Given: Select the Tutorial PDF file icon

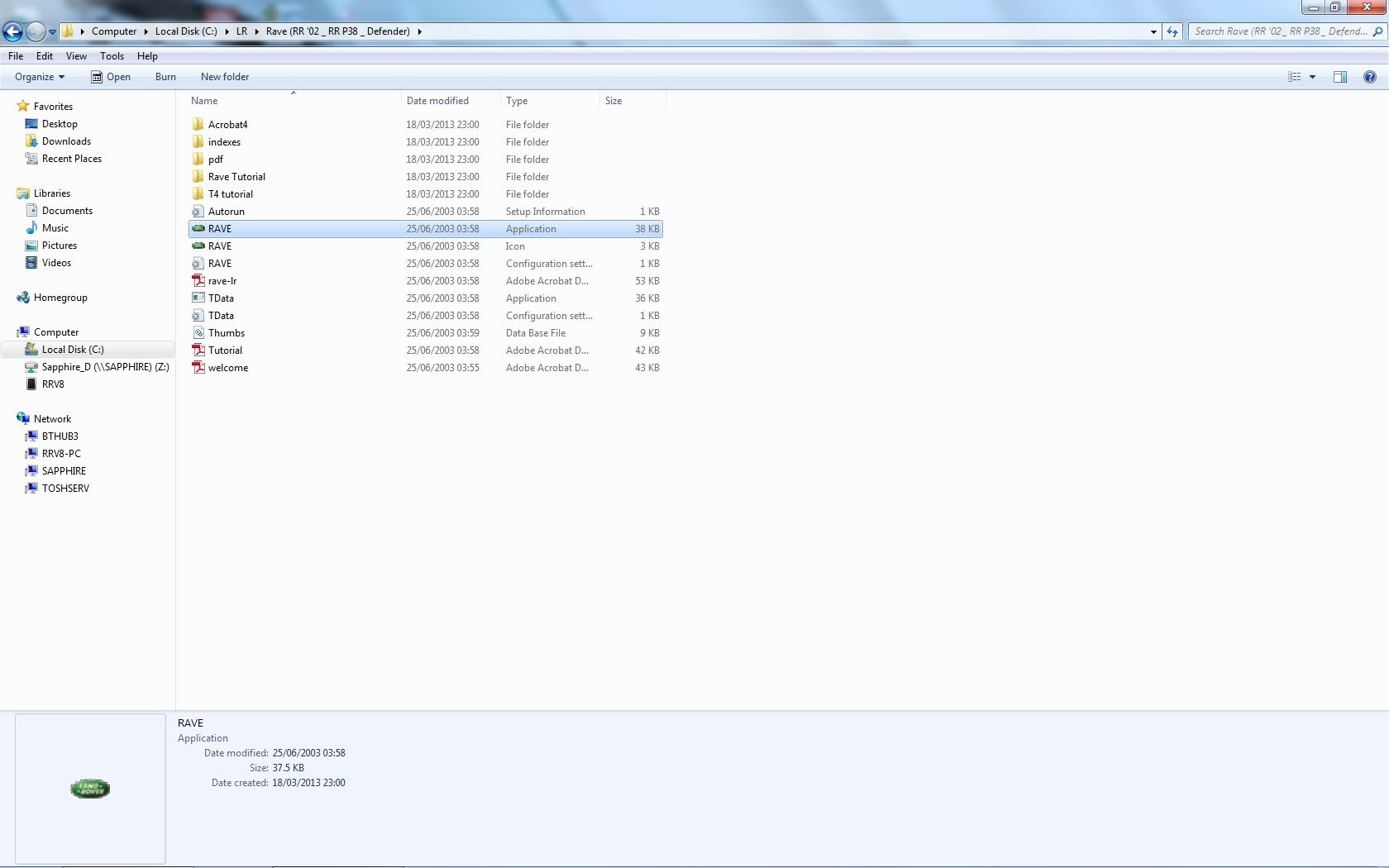Looking at the screenshot, I should 198,351.
